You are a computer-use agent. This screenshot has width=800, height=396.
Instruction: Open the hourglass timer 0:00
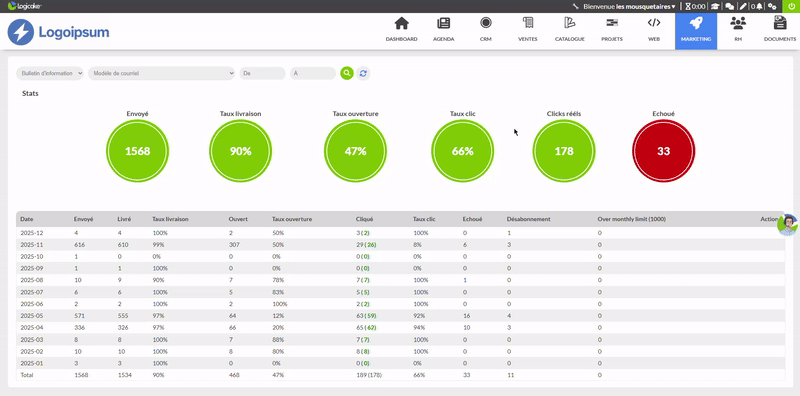[695, 7]
